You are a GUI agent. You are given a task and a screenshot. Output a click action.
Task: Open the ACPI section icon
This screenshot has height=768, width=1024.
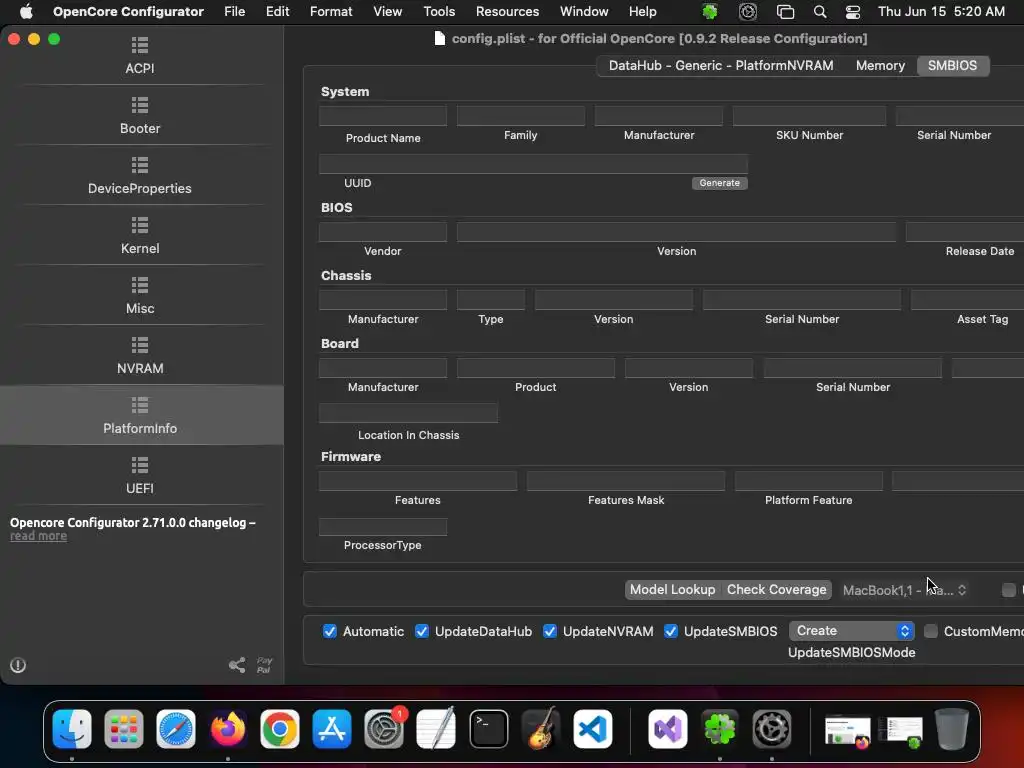140,45
